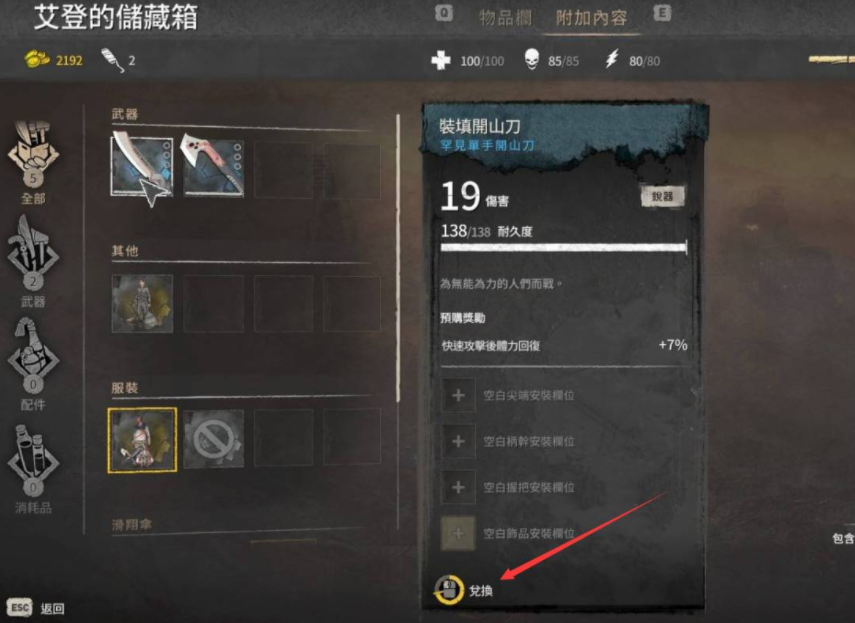Click the character figure under 其他
855x623 pixels.
[142, 304]
